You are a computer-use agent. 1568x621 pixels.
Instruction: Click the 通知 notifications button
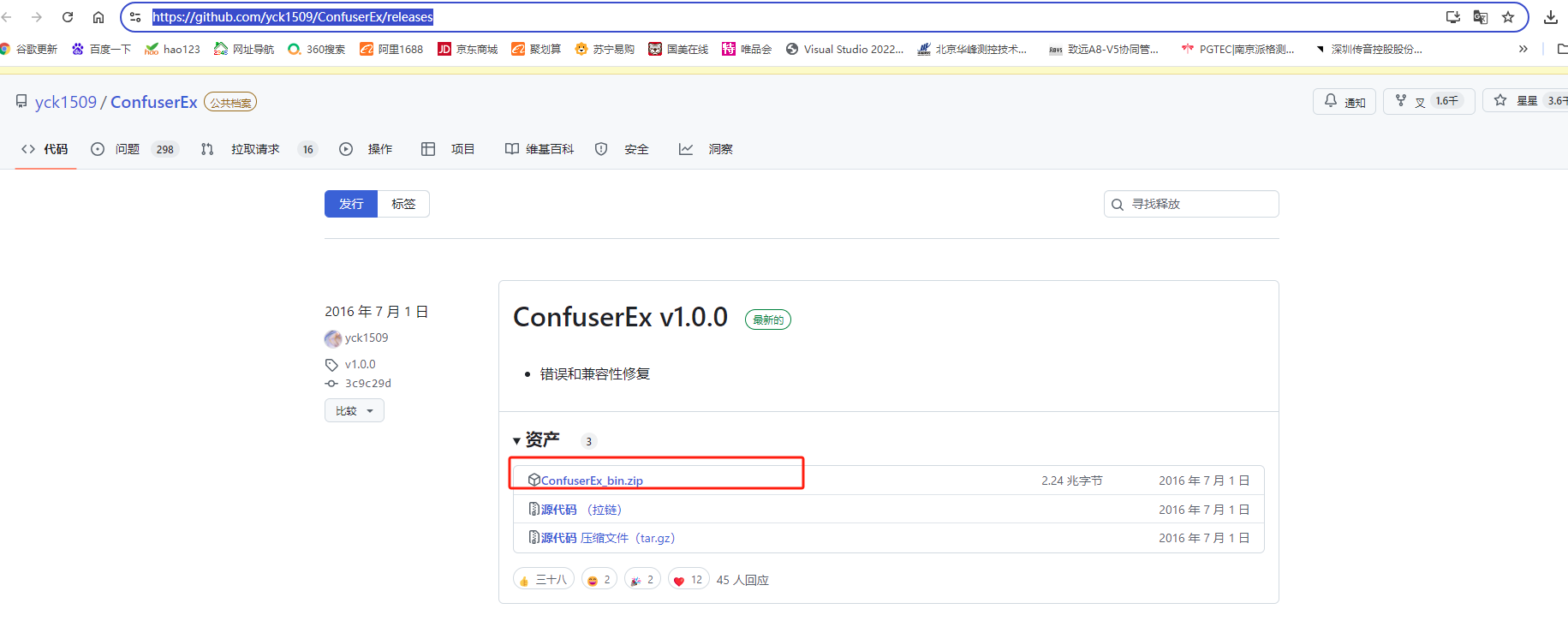[x=1344, y=101]
